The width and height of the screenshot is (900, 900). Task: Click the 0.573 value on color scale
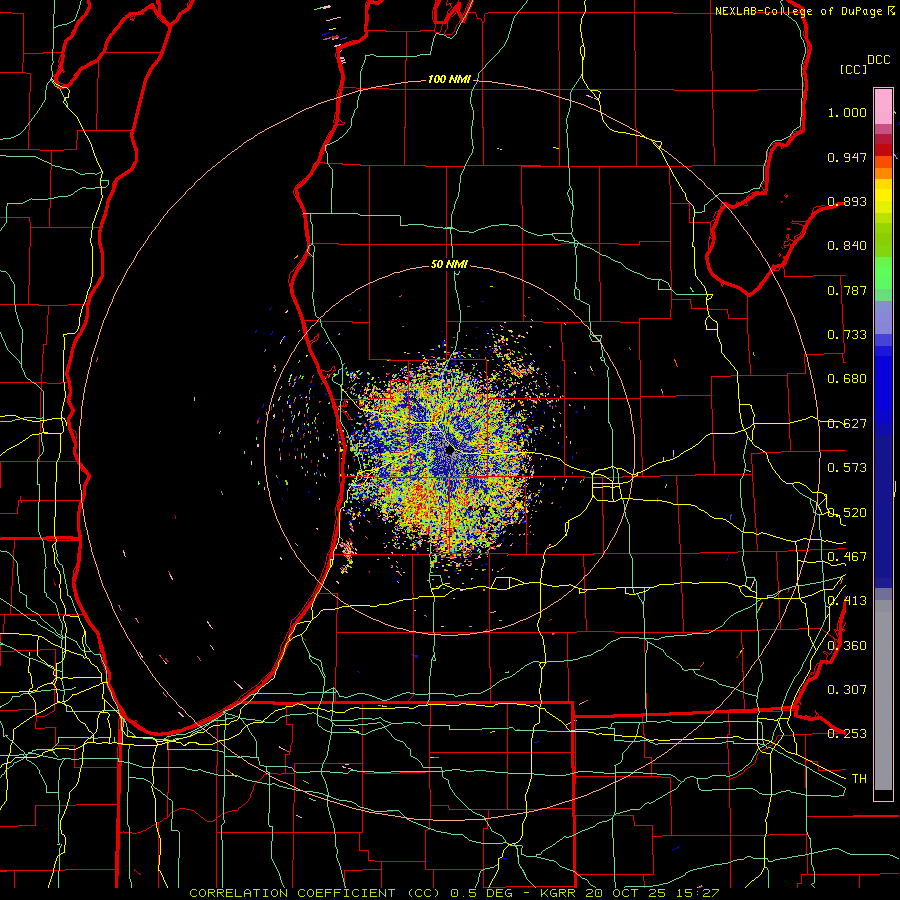(847, 468)
